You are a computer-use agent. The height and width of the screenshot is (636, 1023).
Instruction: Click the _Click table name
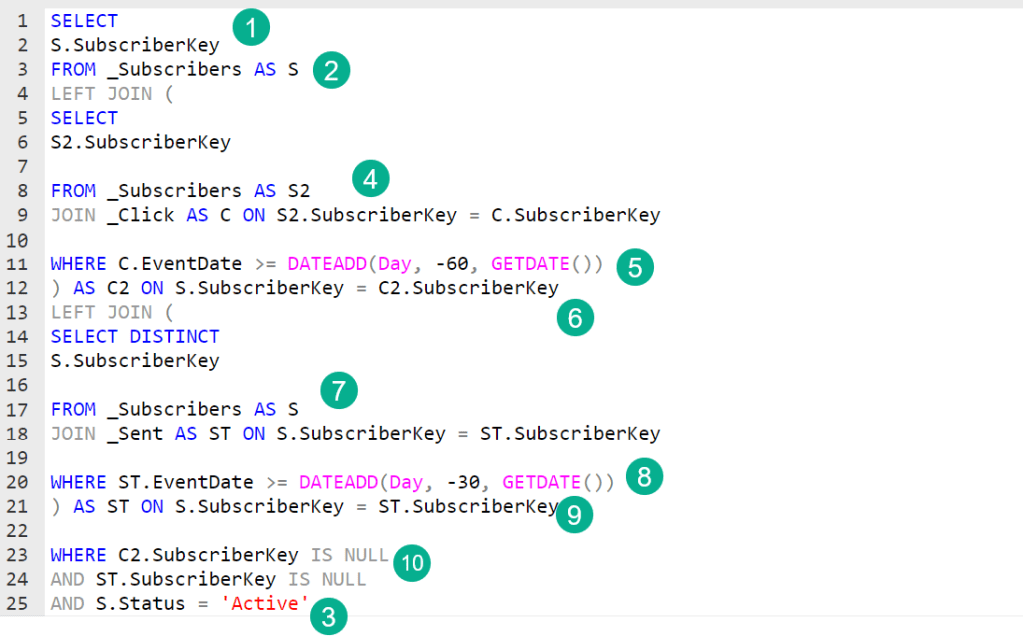pos(140,215)
